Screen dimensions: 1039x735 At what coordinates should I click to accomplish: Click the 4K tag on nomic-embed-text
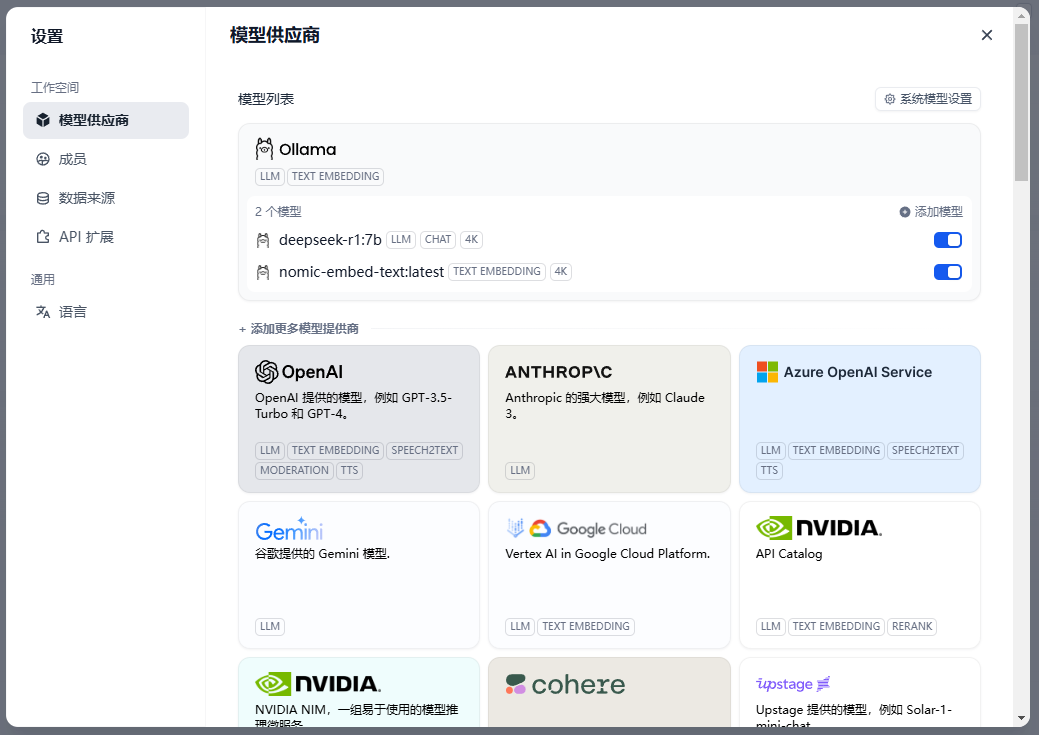pos(561,271)
